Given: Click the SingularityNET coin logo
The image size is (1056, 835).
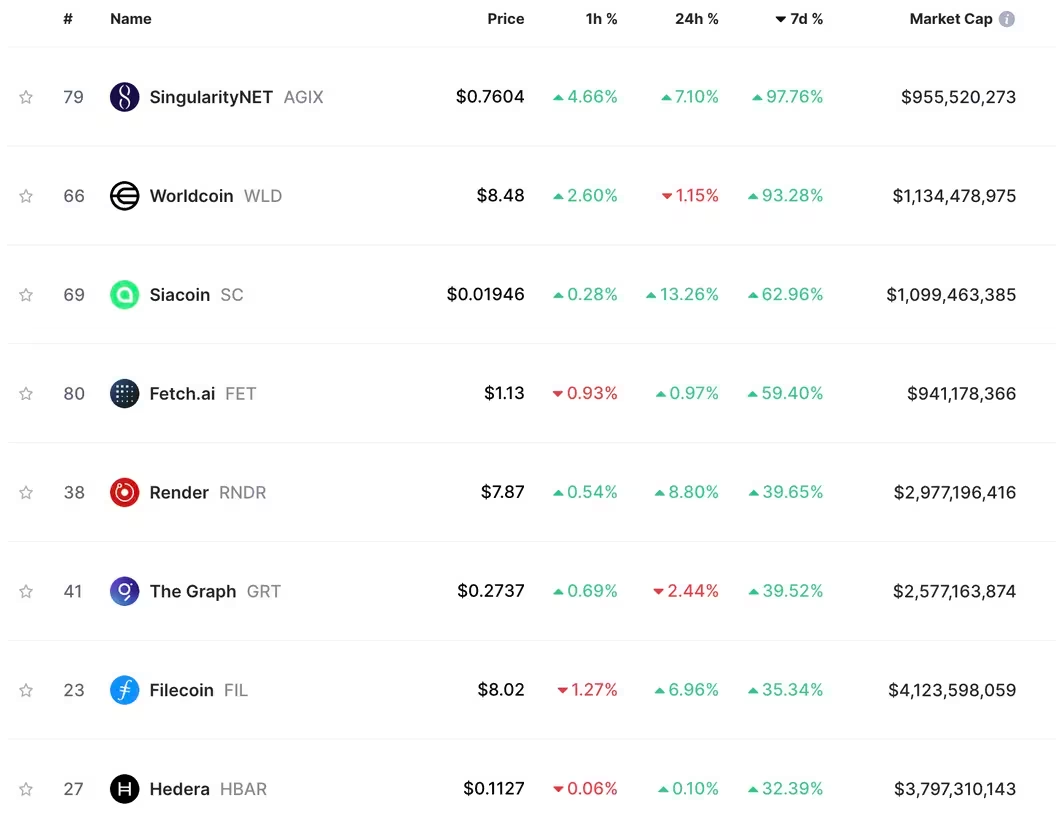Looking at the screenshot, I should 124,97.
